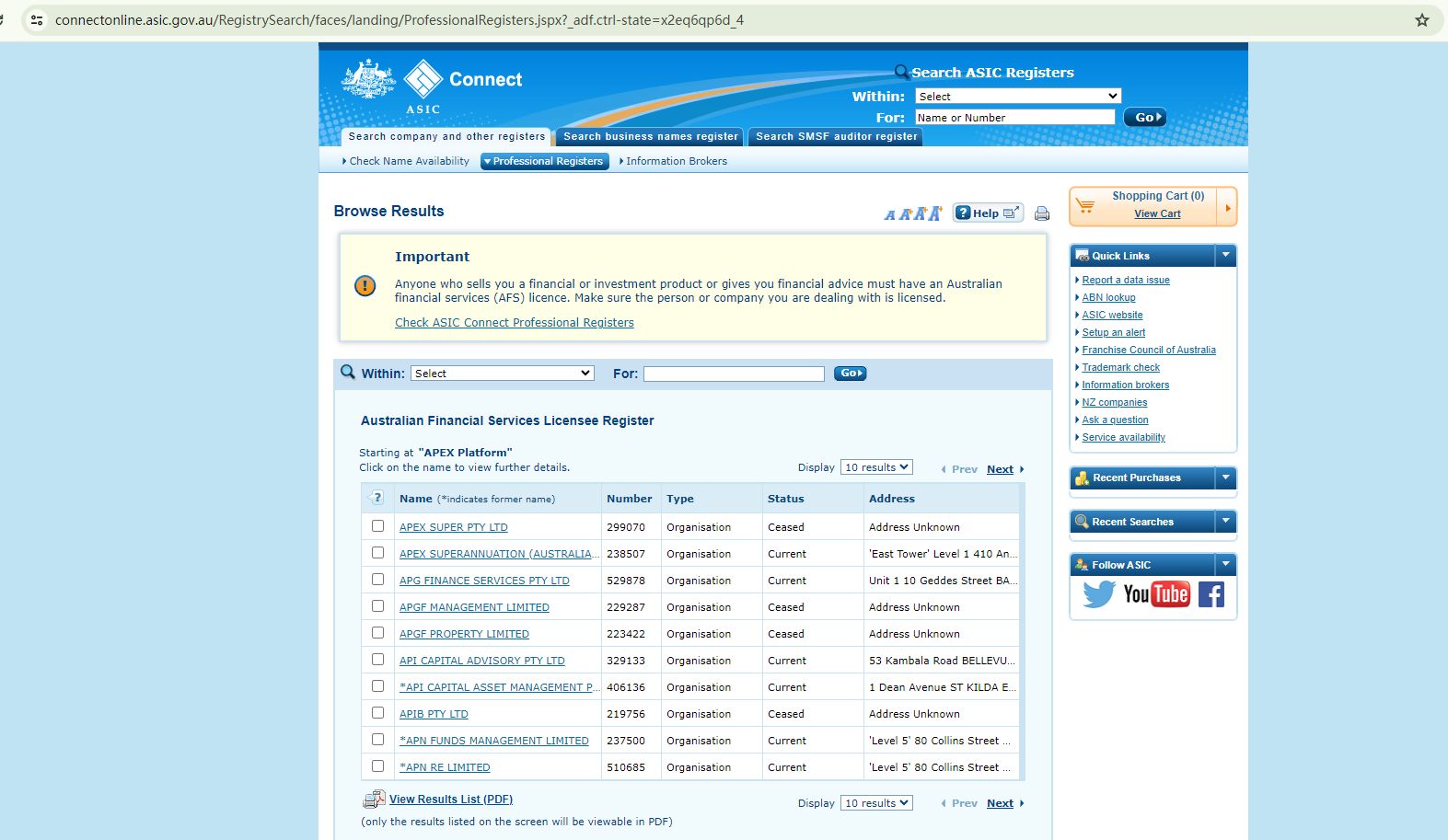
Task: Click the orange Important warning icon
Action: [x=365, y=286]
